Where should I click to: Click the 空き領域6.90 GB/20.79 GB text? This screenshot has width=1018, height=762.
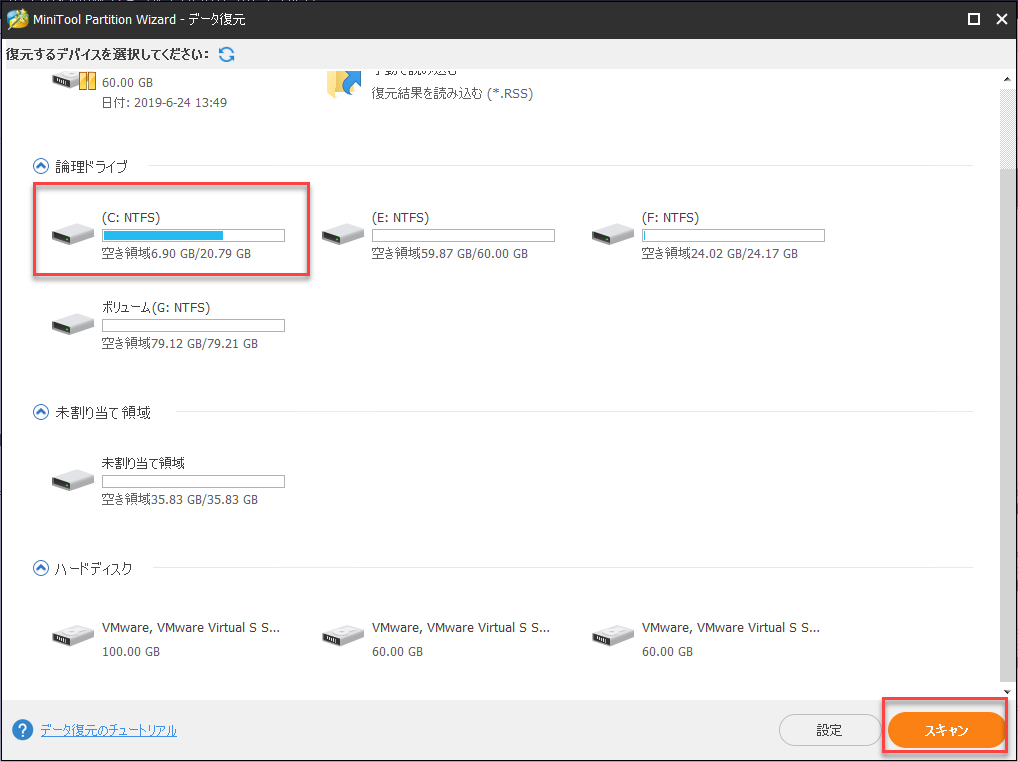[176, 253]
